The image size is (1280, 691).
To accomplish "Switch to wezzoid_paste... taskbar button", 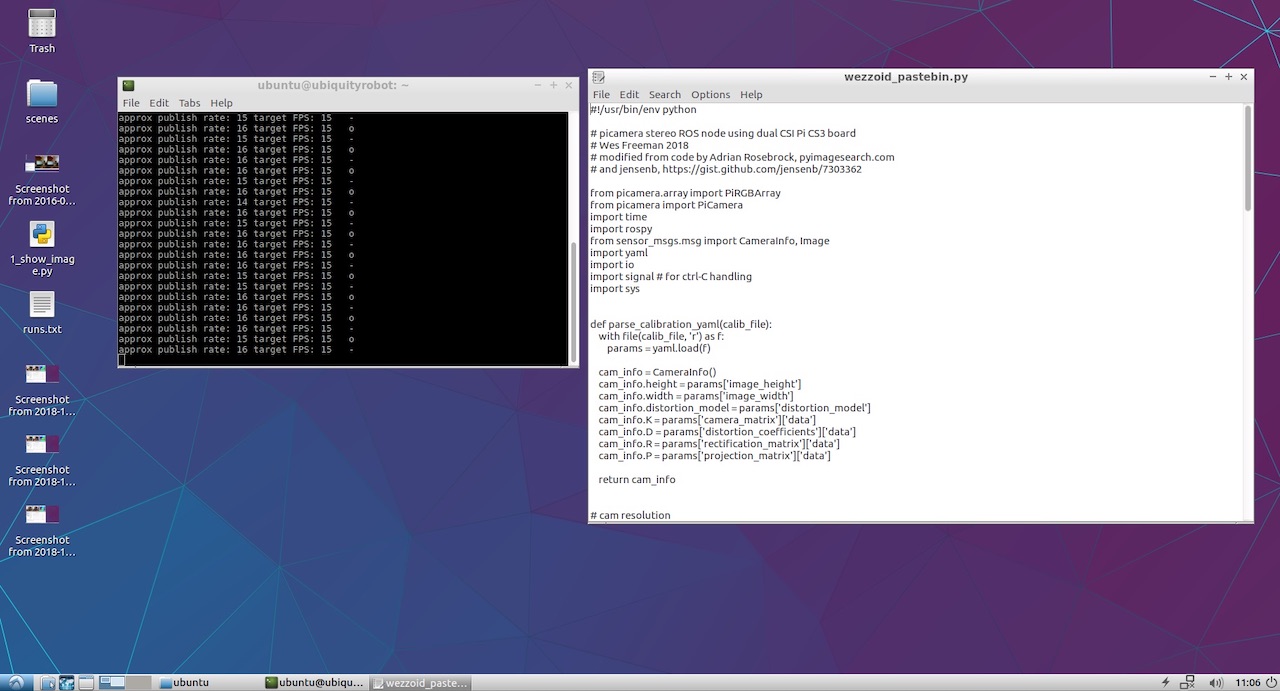I will (420, 683).
